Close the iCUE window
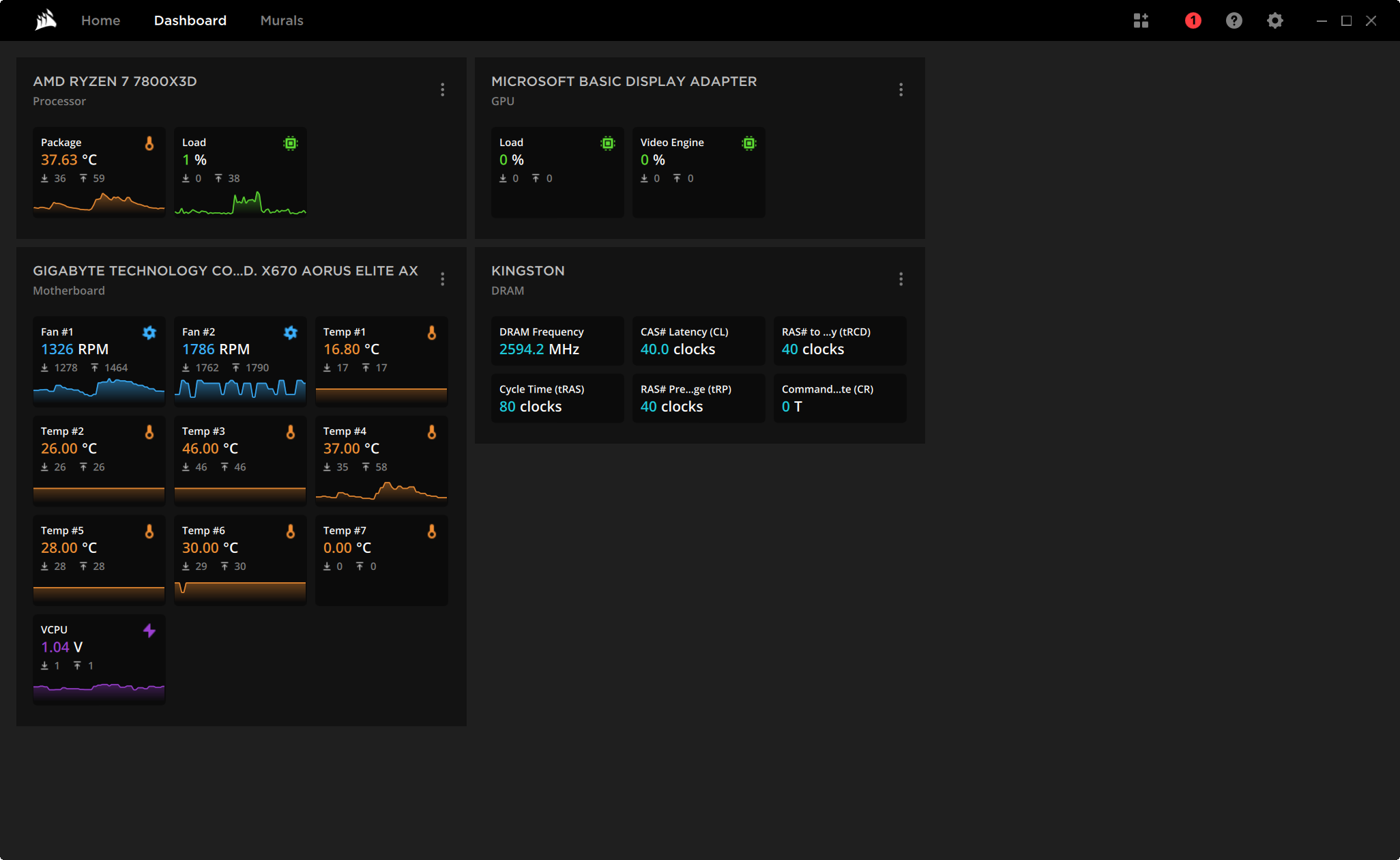Image resolution: width=1400 pixels, height=860 pixels. pos(1371,20)
